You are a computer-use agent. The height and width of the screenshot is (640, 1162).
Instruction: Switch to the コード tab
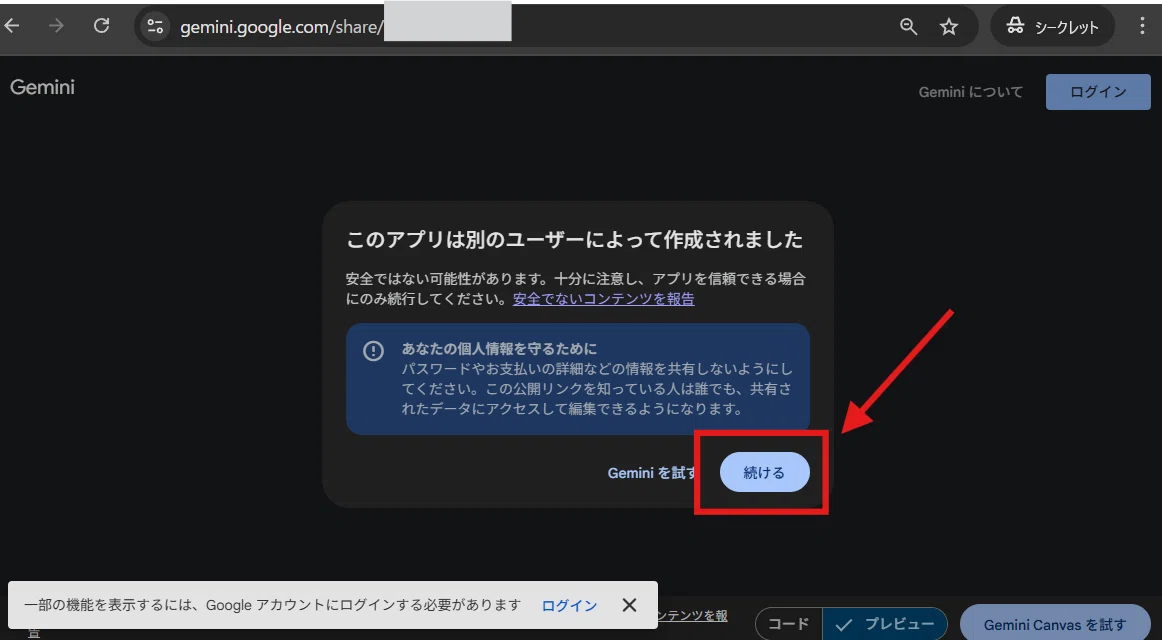pos(788,624)
